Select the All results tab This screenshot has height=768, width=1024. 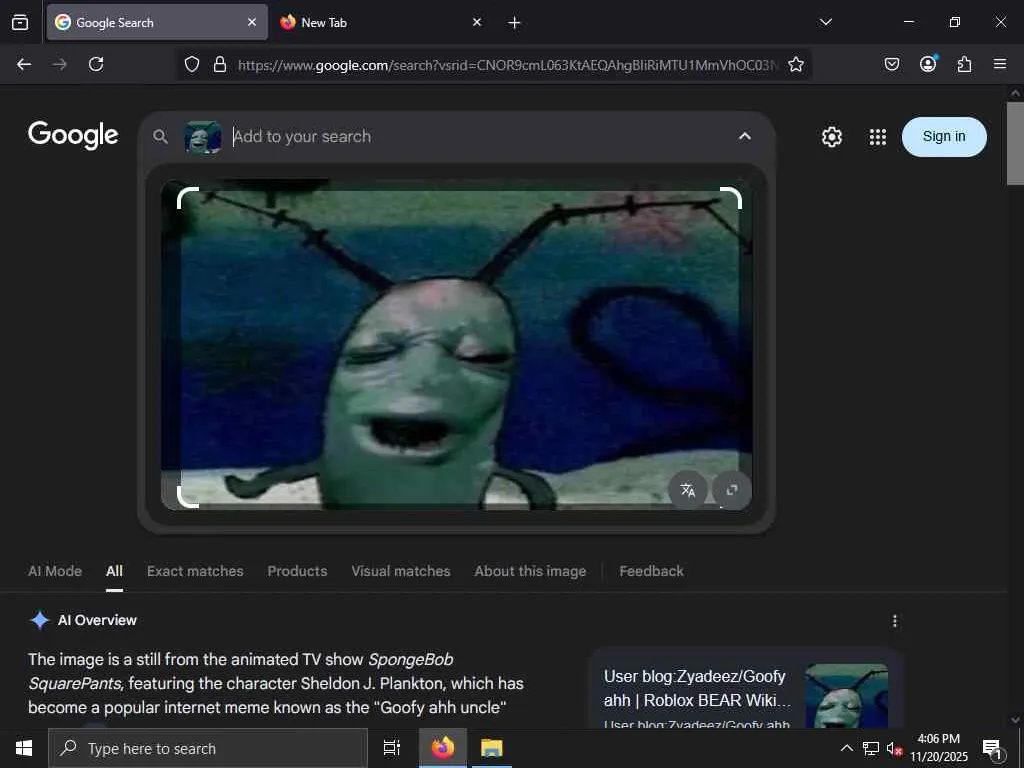click(x=114, y=571)
